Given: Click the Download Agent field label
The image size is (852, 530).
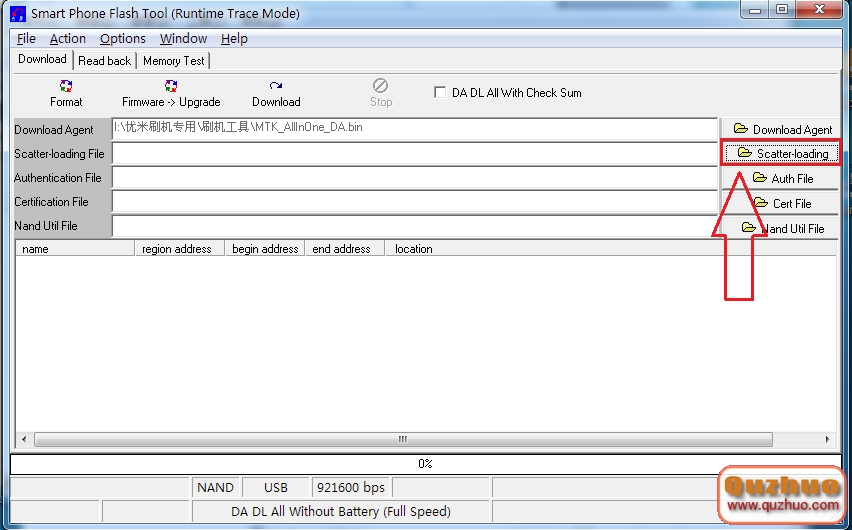Looking at the screenshot, I should point(54,130).
